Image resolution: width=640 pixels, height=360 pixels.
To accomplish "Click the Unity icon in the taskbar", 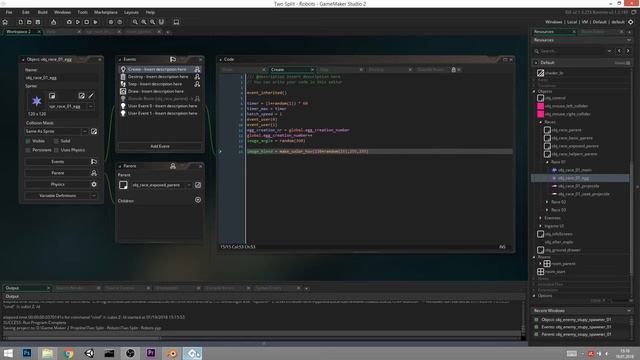I will (x=89, y=353).
